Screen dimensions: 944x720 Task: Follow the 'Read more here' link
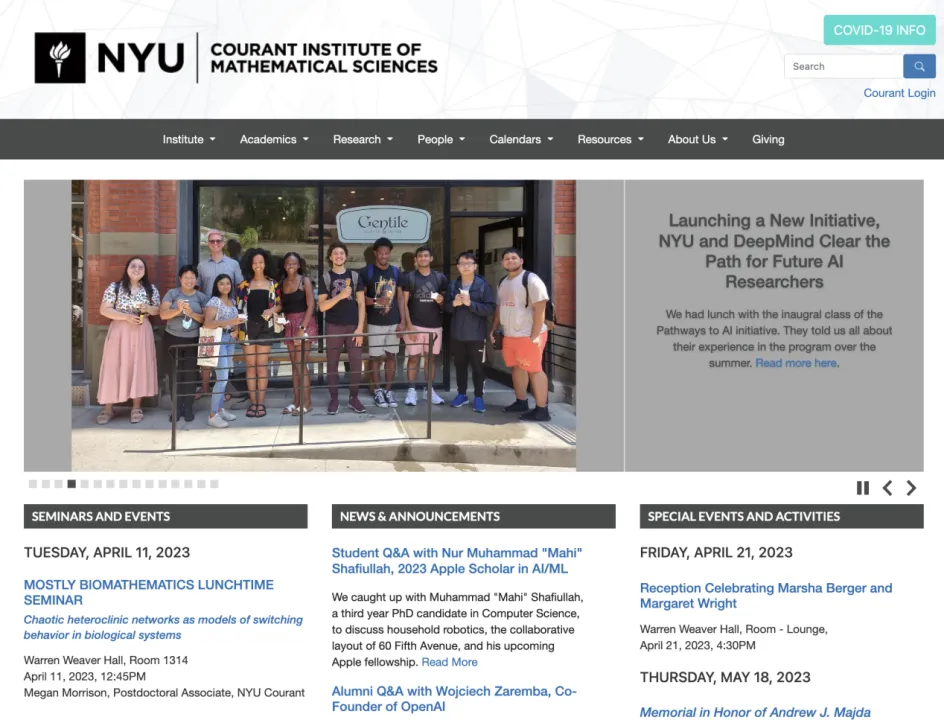click(796, 363)
